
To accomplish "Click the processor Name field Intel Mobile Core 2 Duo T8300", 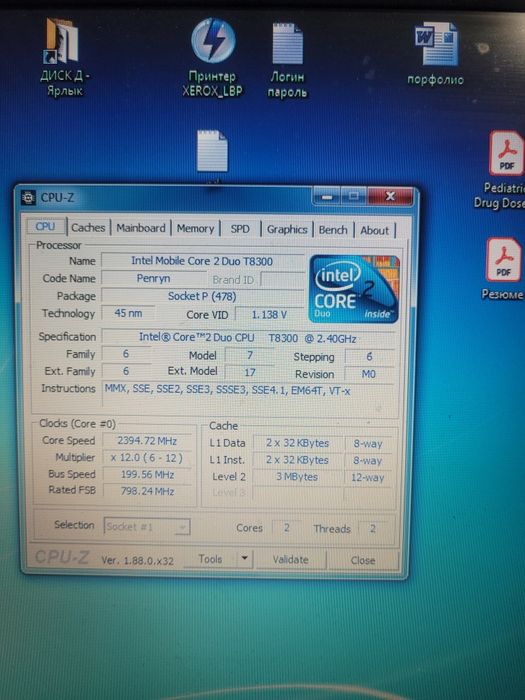I will [202, 261].
